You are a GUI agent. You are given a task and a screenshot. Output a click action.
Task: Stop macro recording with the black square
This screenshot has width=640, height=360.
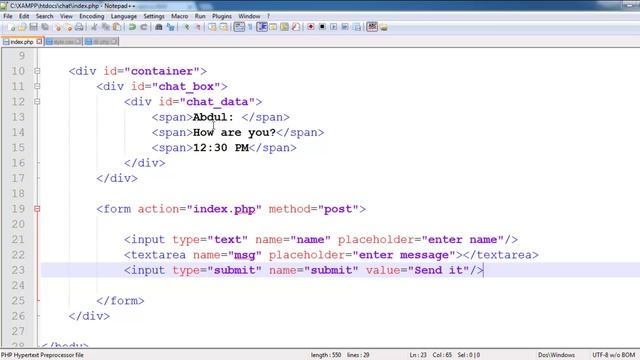point(322,27)
